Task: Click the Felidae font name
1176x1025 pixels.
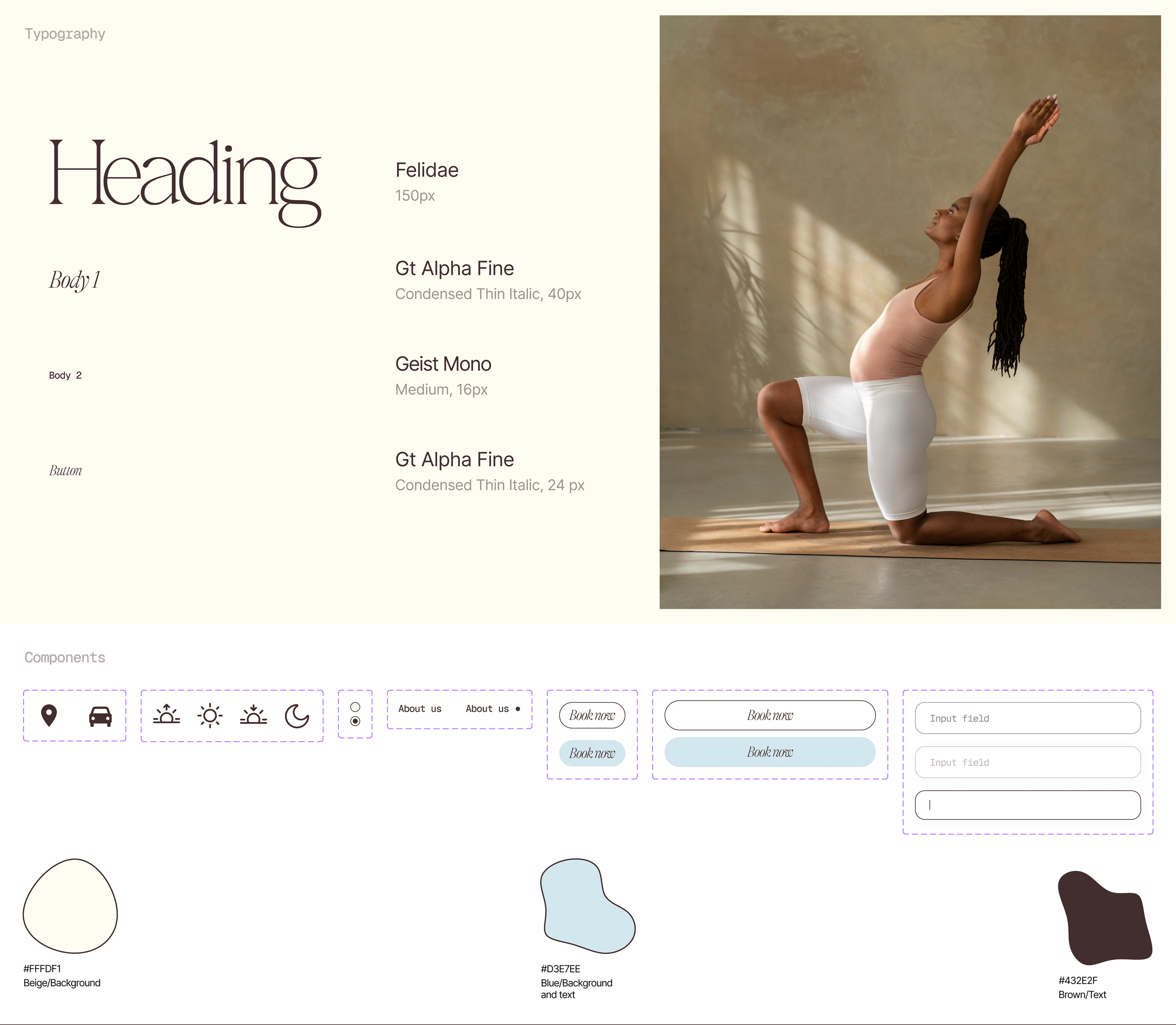Action: tap(427, 170)
